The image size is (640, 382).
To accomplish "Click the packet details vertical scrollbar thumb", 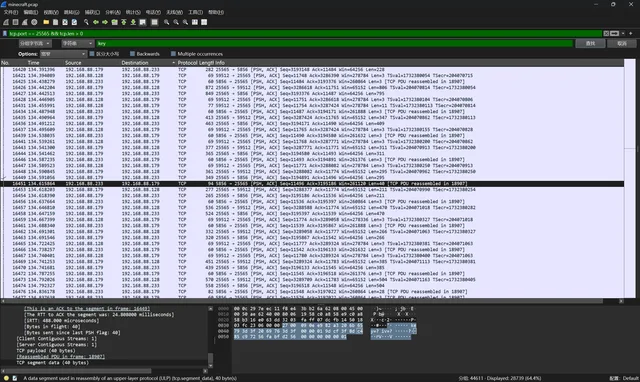I will pyautogui.click(x=211, y=358).
